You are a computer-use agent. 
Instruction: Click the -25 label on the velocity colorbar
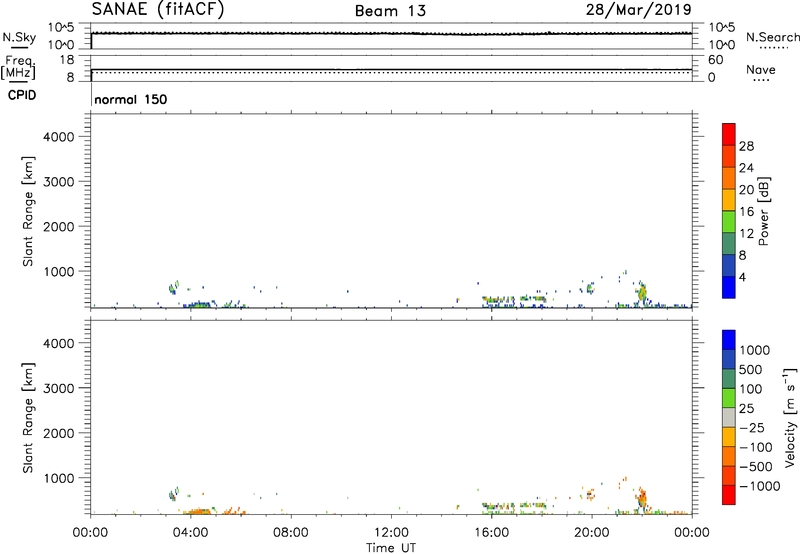(x=751, y=427)
